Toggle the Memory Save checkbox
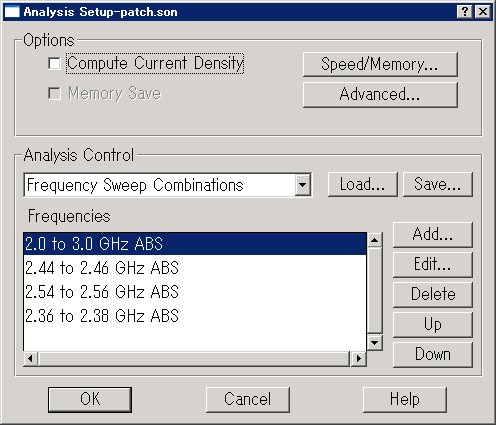The image size is (496, 425). pos(54,93)
